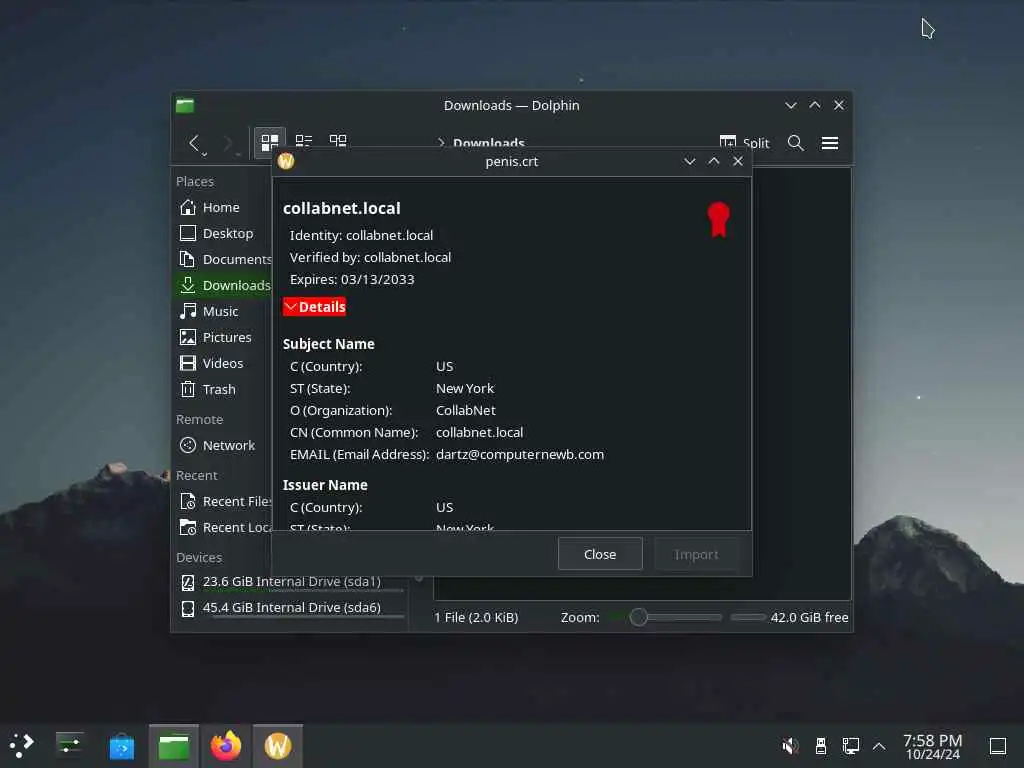Select the email dartz@computernewb.com value
The width and height of the screenshot is (1024, 768).
(x=520, y=455)
